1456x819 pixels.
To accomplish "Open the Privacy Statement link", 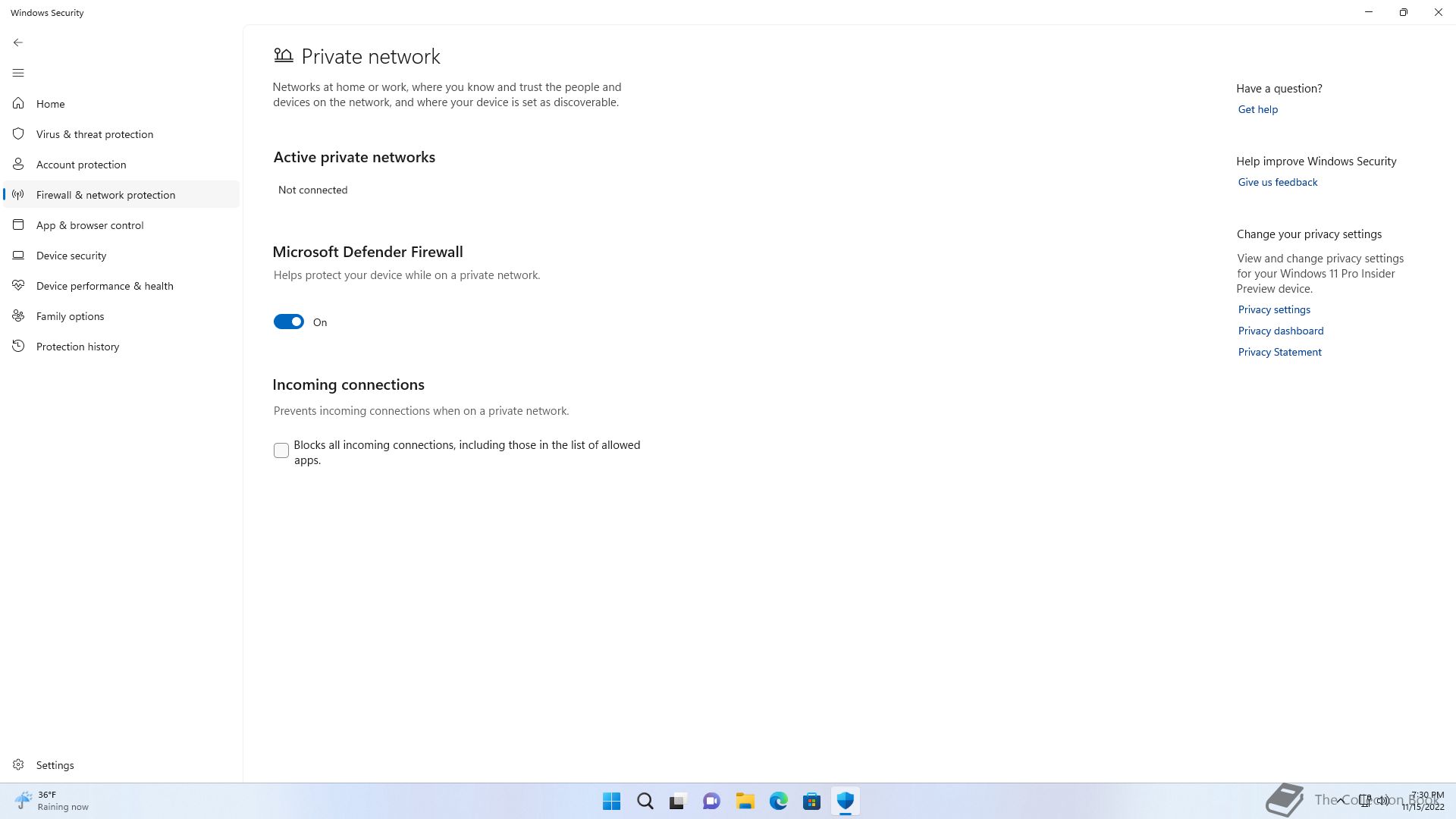I will tap(1279, 352).
